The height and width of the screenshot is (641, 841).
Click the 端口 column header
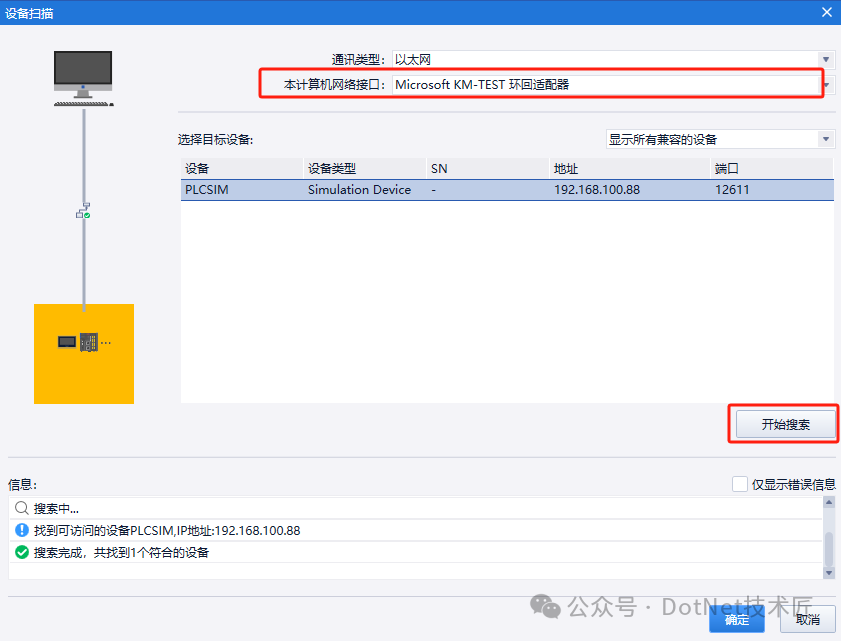pos(772,168)
